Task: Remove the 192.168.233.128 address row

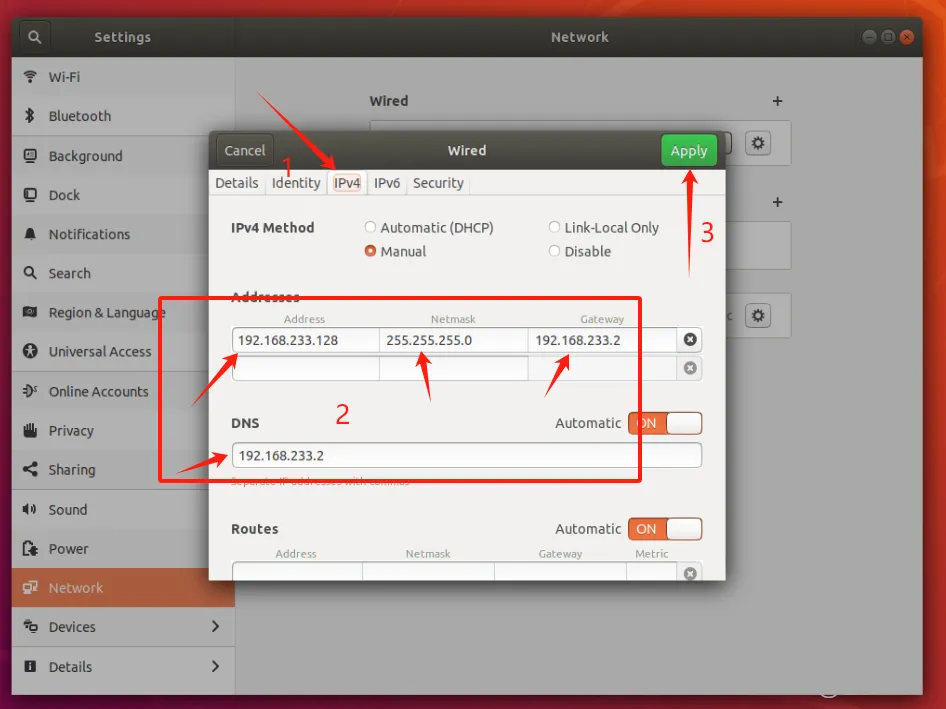Action: pyautogui.click(x=690, y=340)
